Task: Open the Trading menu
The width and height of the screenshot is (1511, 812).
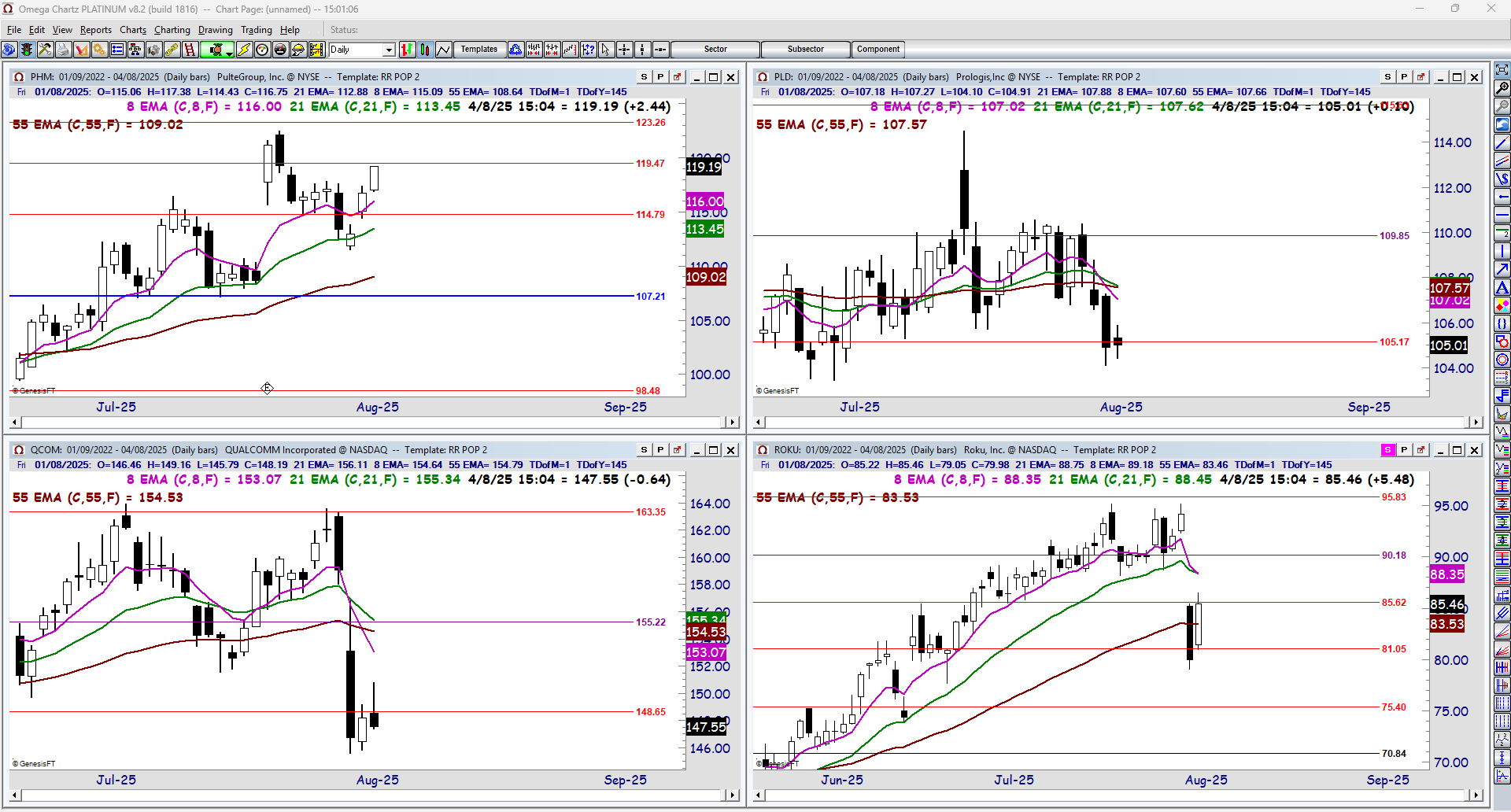Action: pyautogui.click(x=257, y=30)
